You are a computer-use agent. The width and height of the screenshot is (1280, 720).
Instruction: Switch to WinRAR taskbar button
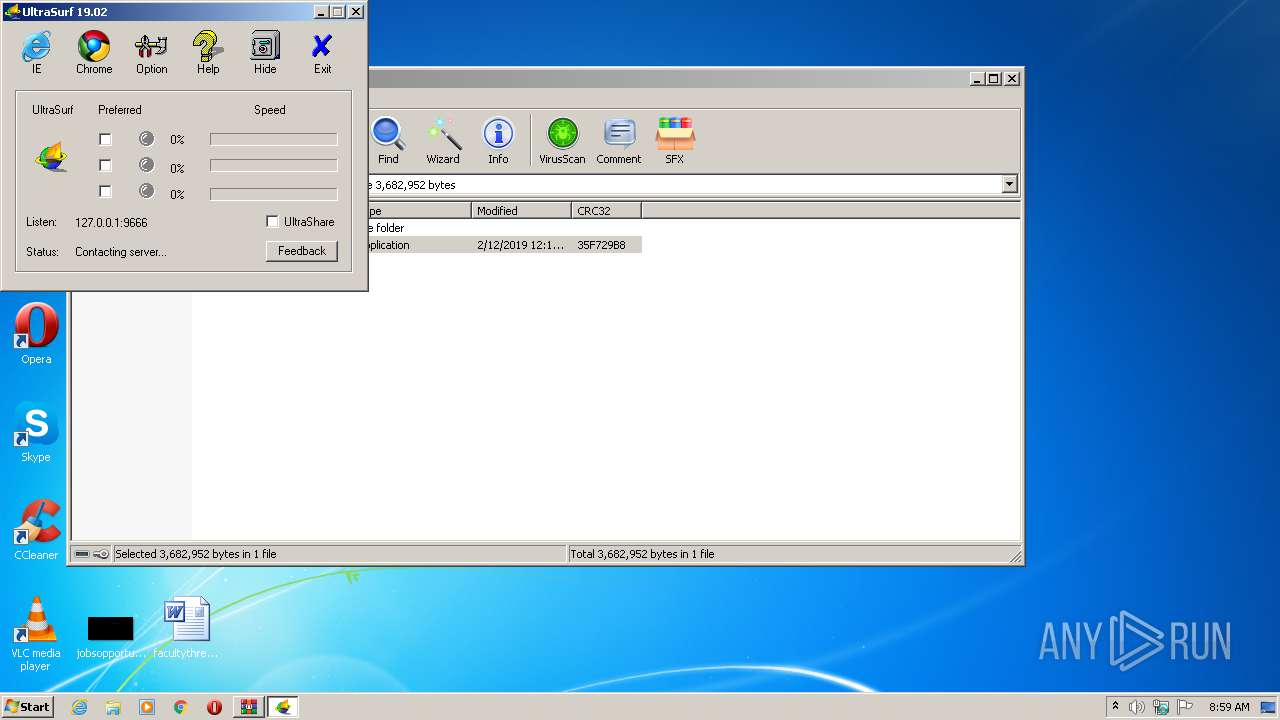tap(248, 707)
